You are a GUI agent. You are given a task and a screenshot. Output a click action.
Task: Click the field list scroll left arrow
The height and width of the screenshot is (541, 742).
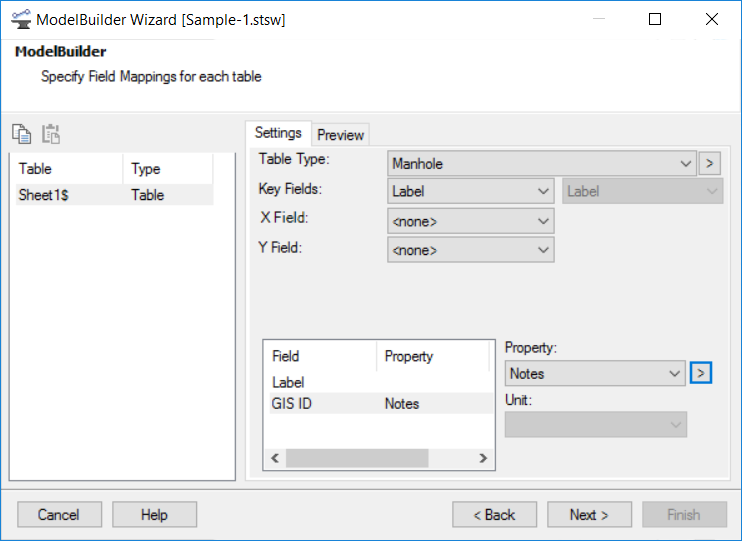[275, 458]
